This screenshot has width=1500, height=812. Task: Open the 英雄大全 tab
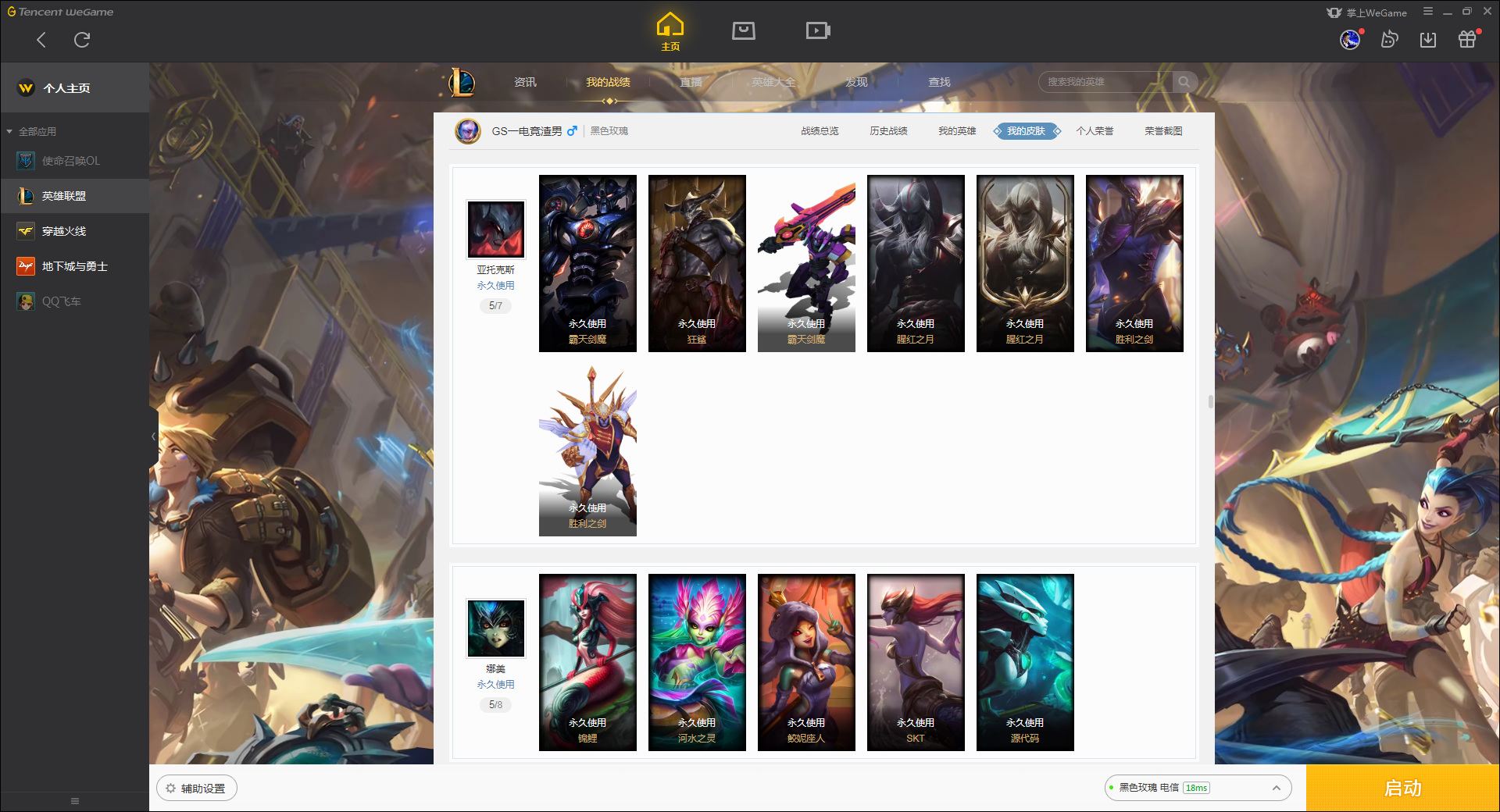coord(773,82)
